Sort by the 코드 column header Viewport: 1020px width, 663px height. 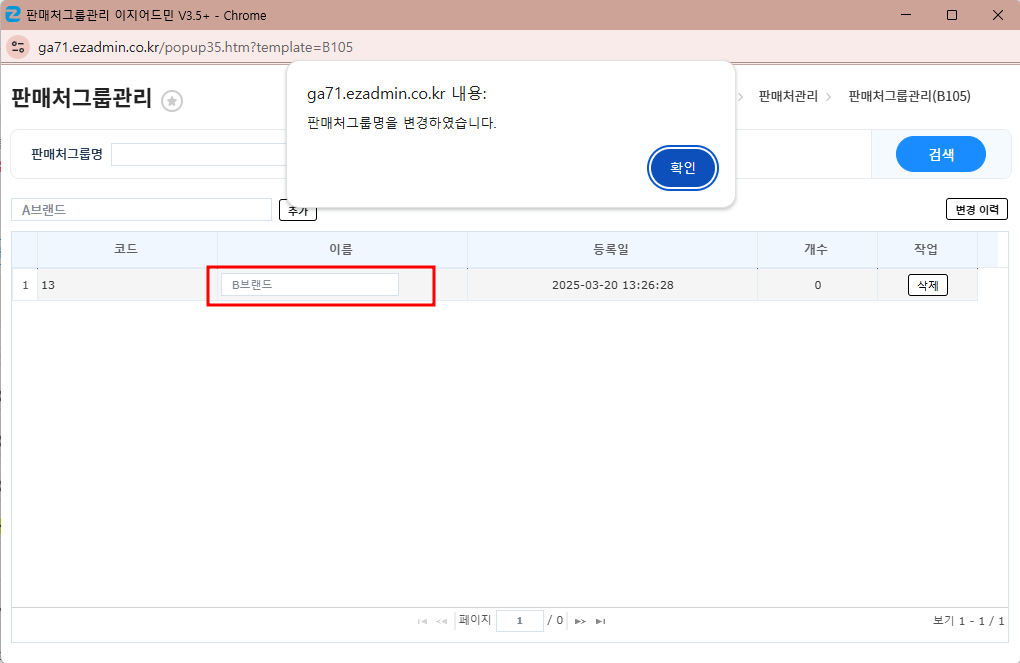(126, 250)
